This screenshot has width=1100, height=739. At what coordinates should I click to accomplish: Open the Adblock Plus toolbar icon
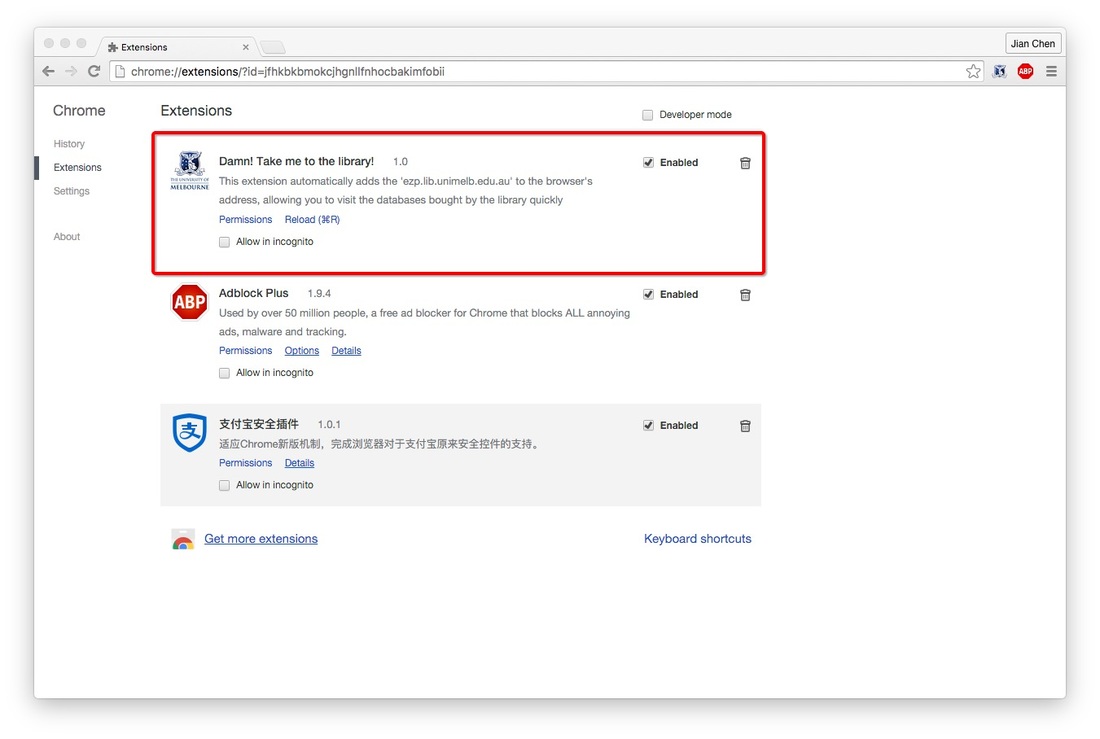coord(1026,71)
